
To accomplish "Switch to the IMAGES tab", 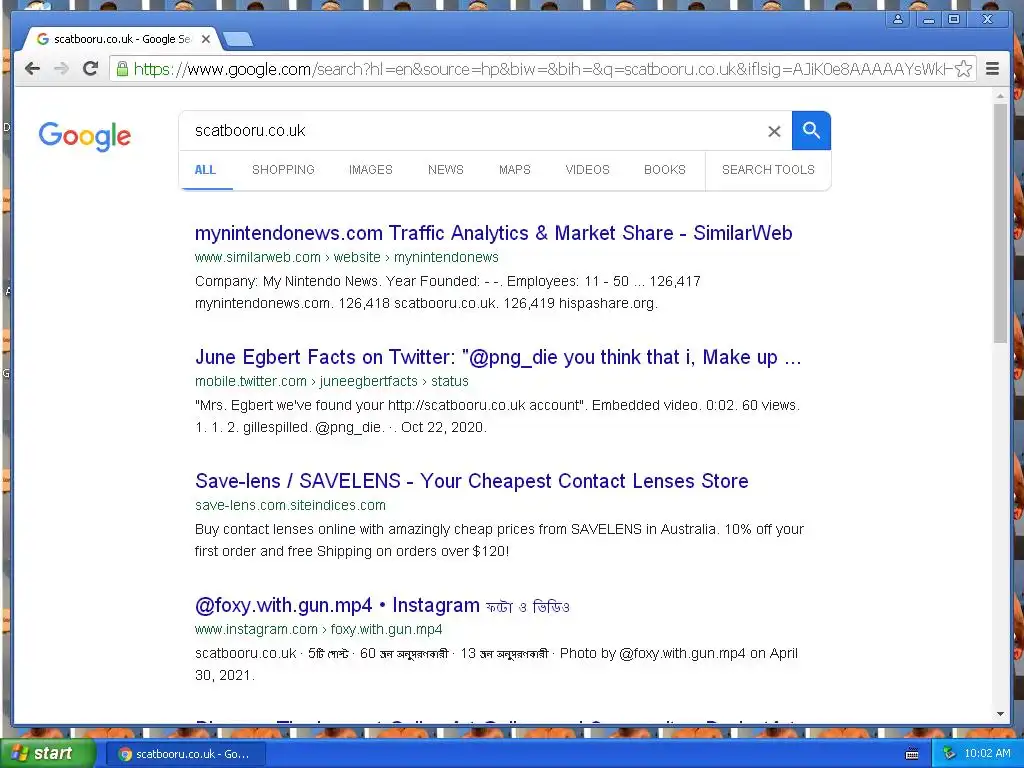I will coord(370,170).
